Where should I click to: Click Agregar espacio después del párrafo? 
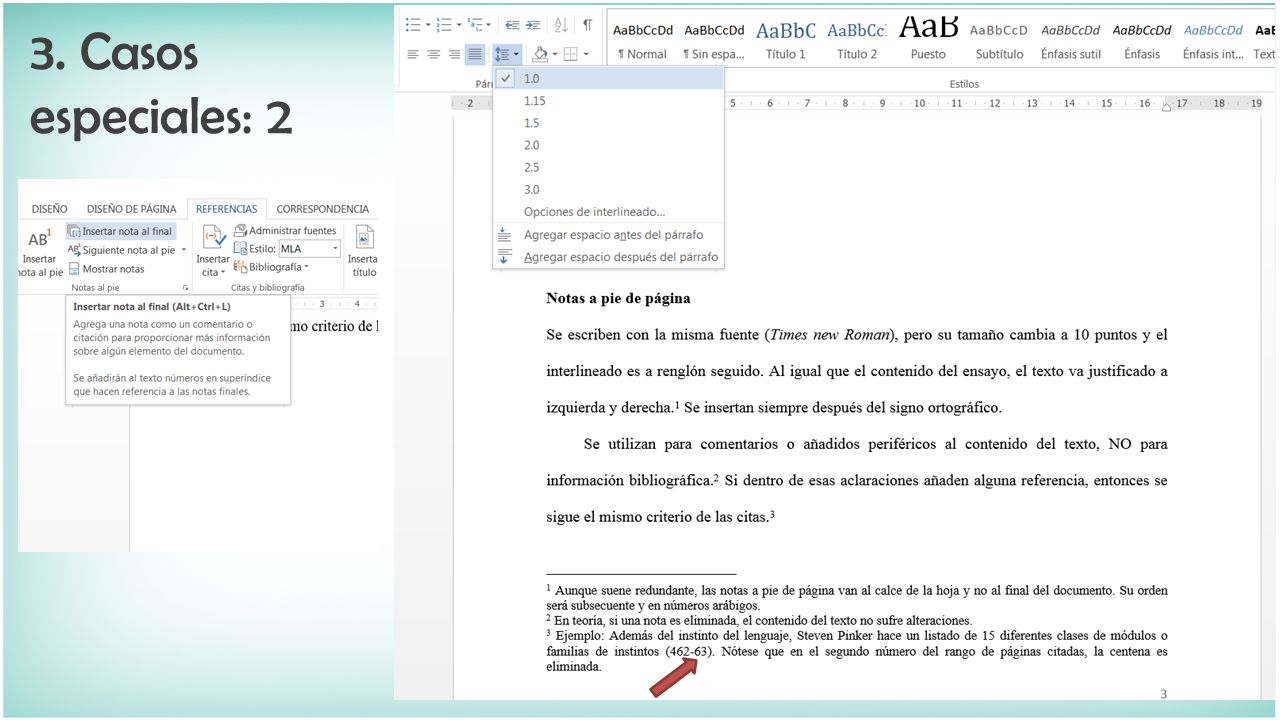(x=607, y=257)
